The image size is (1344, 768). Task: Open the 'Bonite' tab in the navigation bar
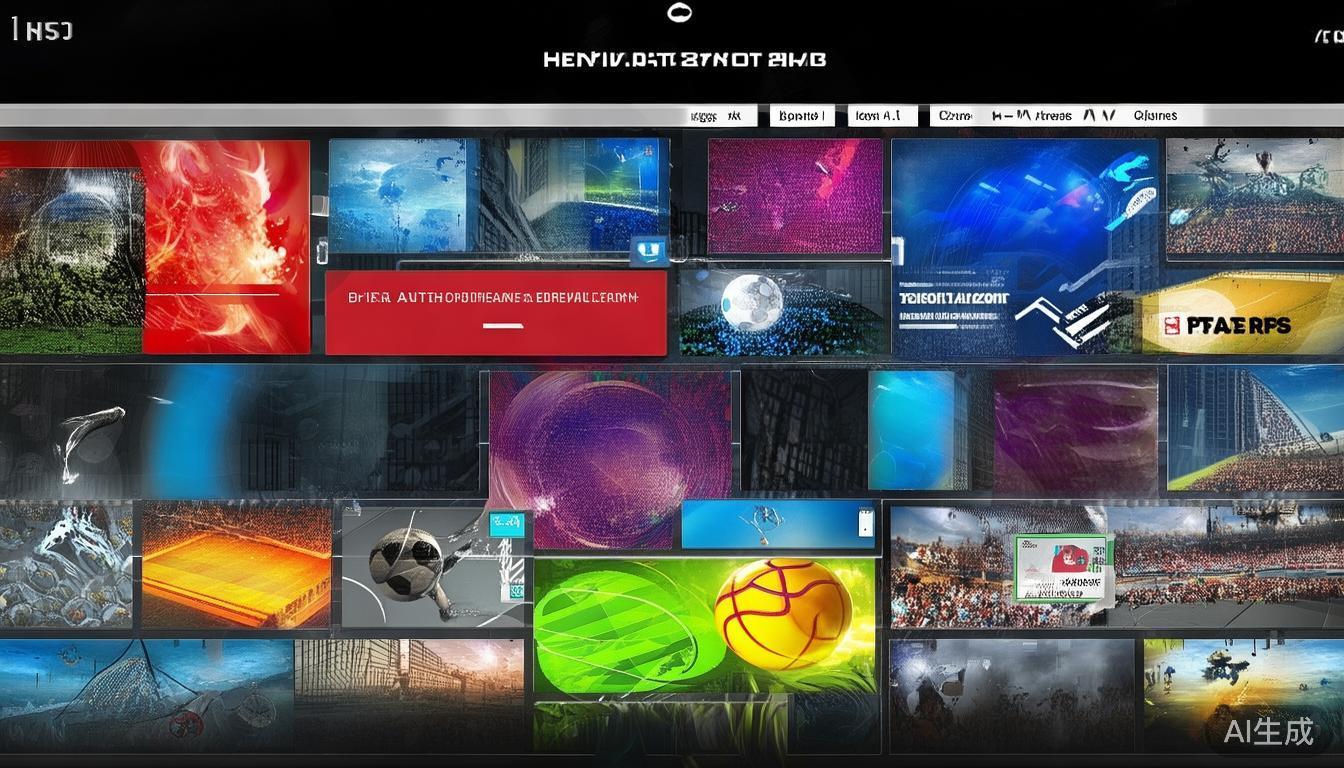(801, 116)
